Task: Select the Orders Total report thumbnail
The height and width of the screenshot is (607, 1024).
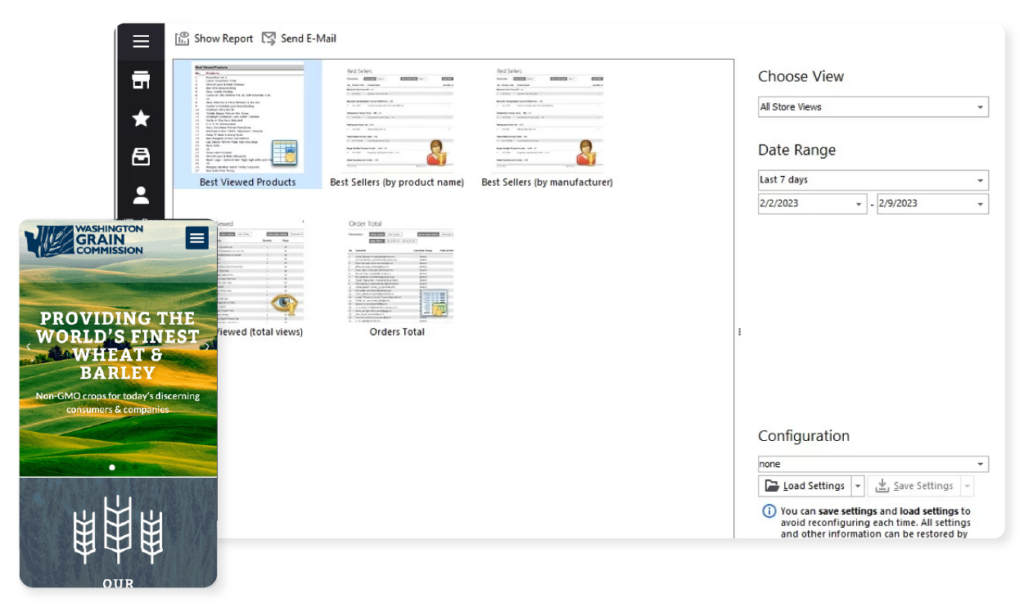Action: (396, 278)
